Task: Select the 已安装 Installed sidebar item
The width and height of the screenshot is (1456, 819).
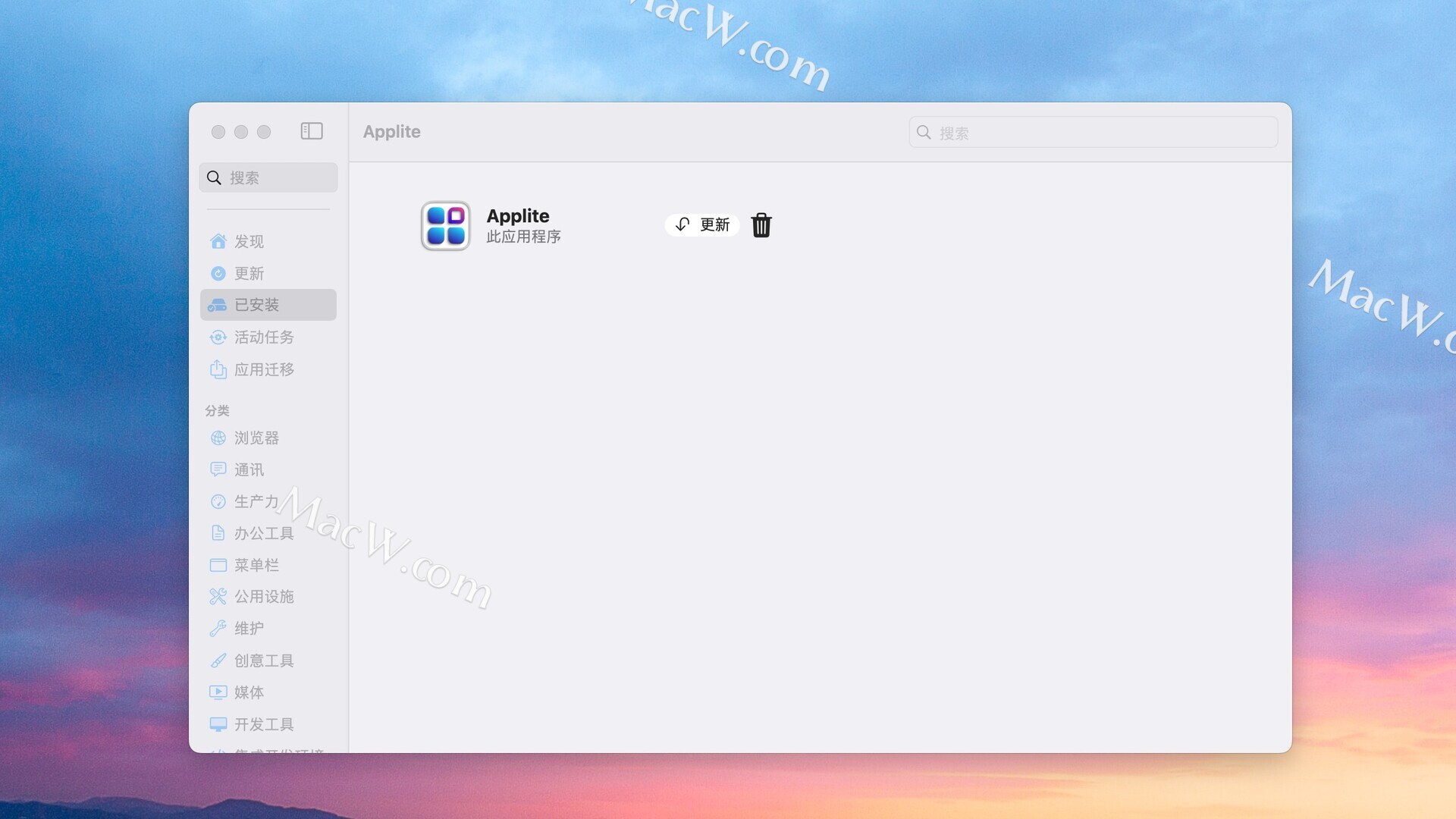Action: click(x=256, y=305)
